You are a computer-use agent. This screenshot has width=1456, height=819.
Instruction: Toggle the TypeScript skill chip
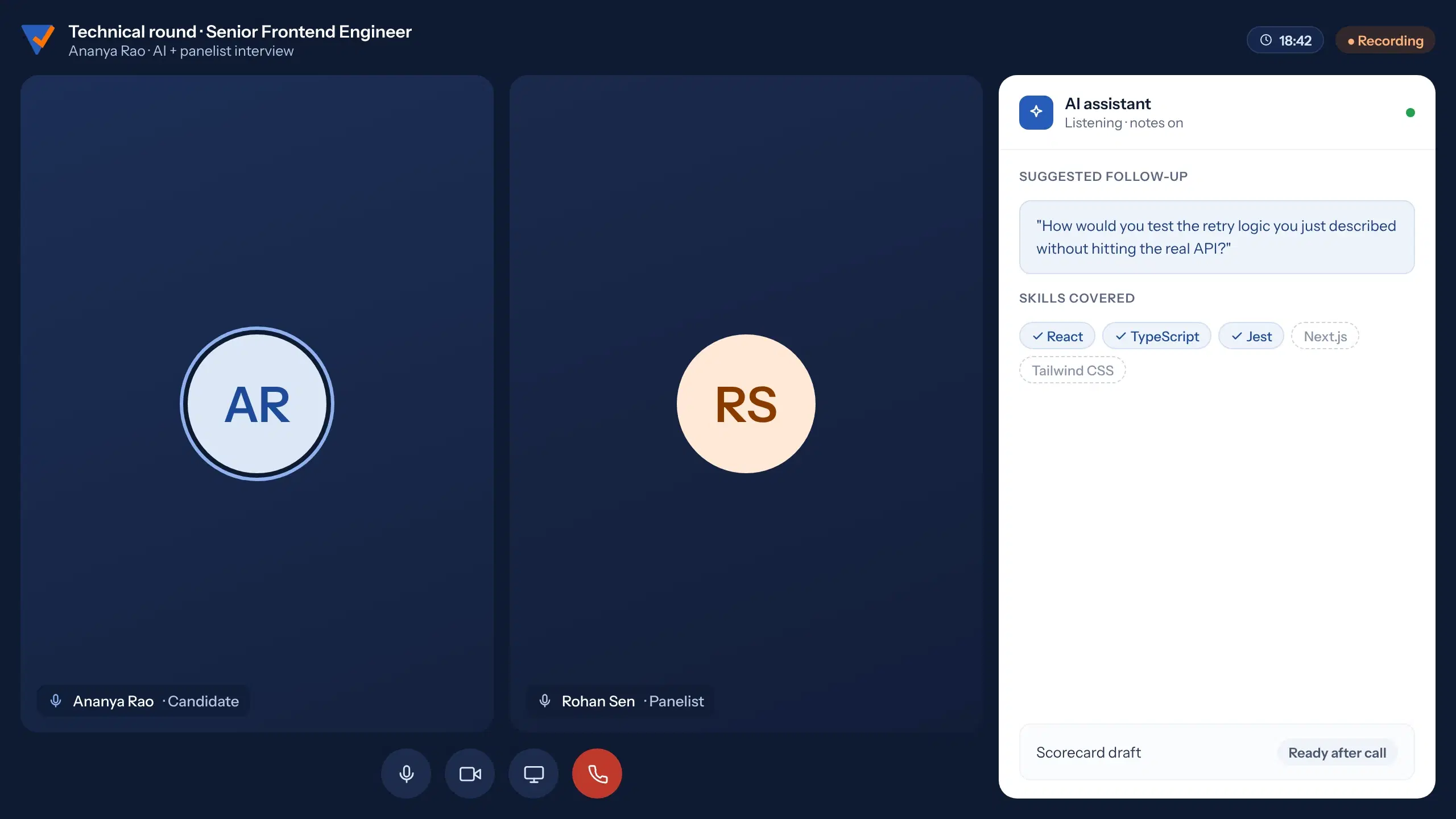coord(1157,336)
